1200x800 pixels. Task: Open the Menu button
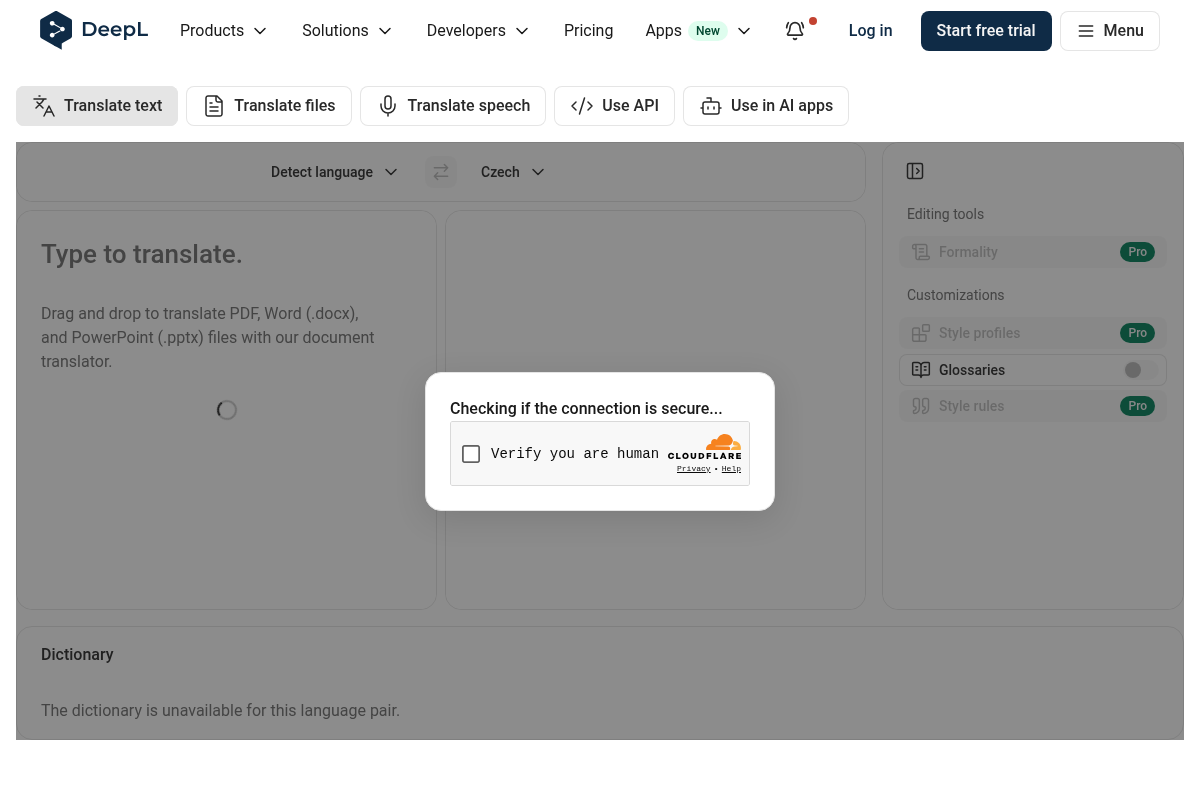(x=1110, y=31)
